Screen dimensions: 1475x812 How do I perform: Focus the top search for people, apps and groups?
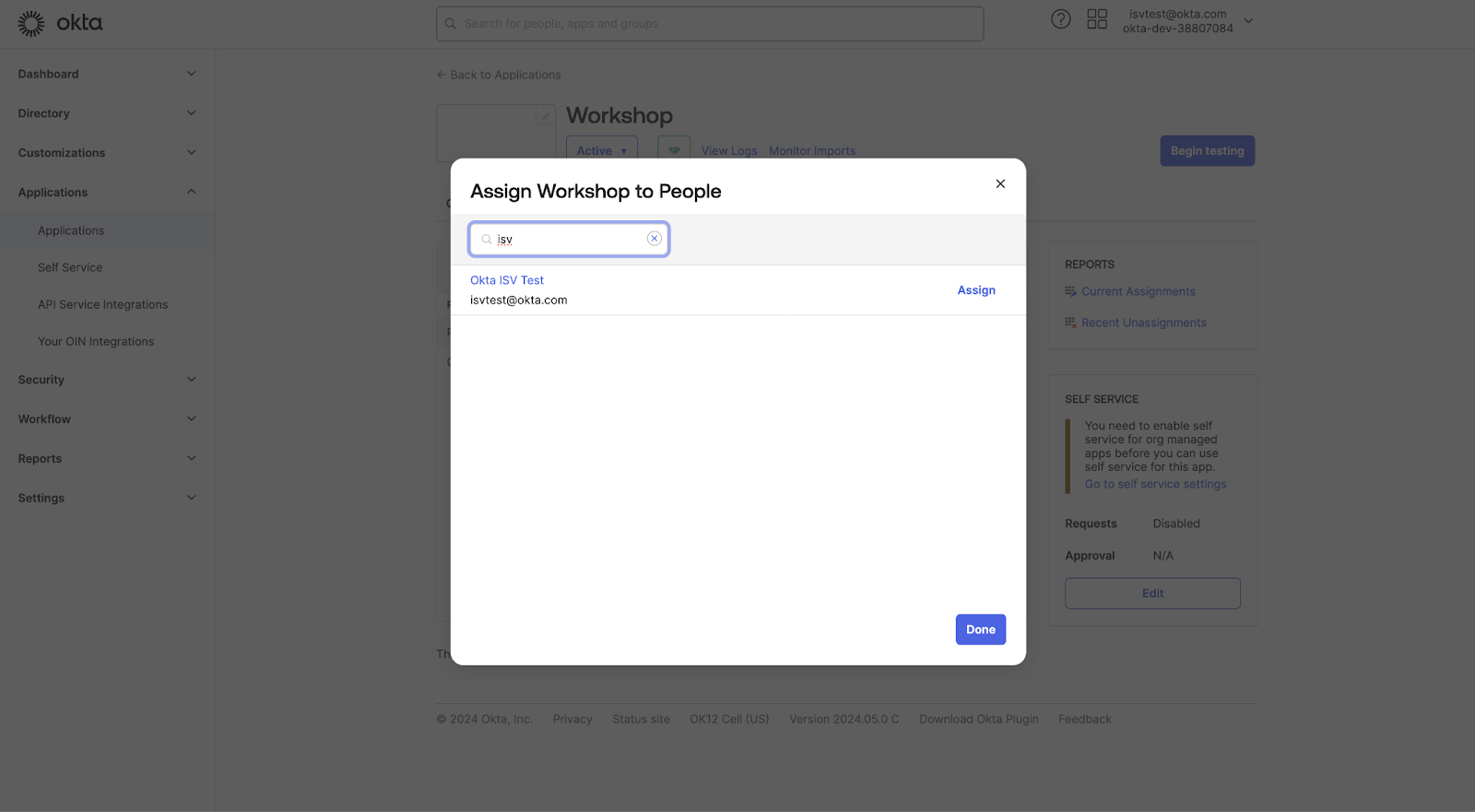coord(710,24)
